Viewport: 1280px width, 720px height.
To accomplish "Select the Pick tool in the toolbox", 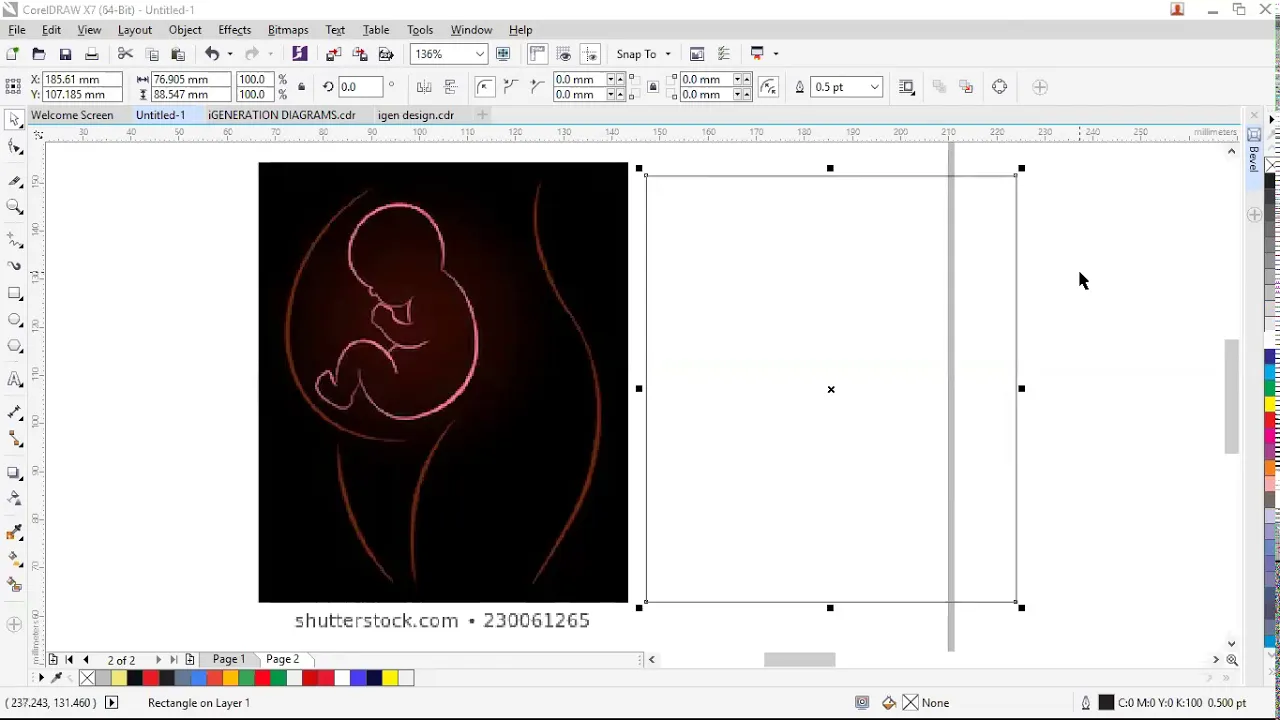I will pyautogui.click(x=14, y=120).
